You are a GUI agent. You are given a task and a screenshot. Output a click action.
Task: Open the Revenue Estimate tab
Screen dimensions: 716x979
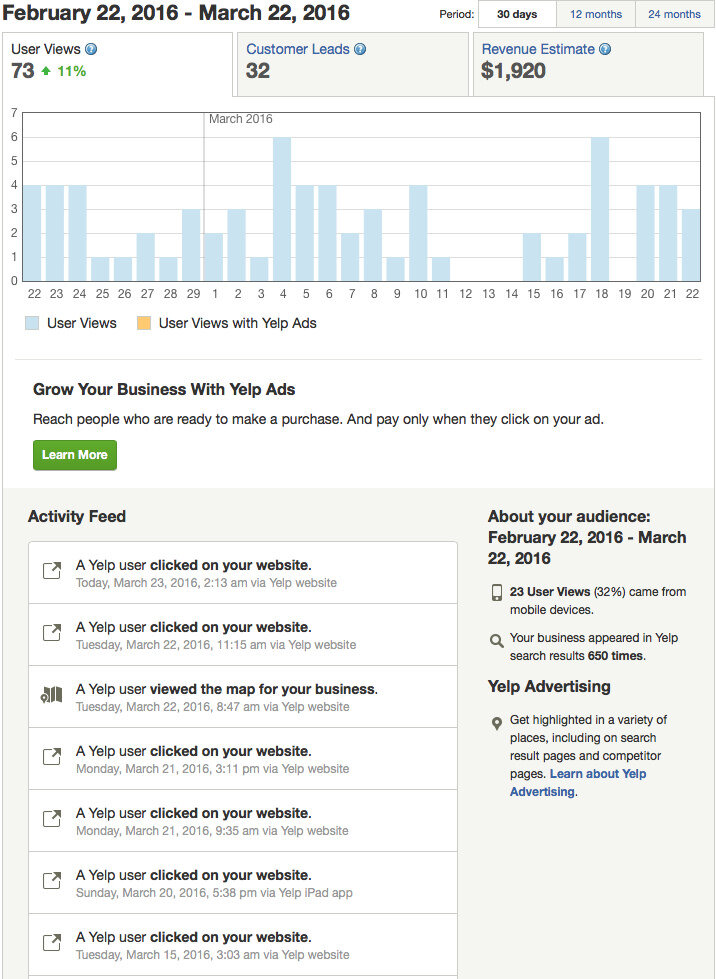(x=588, y=64)
